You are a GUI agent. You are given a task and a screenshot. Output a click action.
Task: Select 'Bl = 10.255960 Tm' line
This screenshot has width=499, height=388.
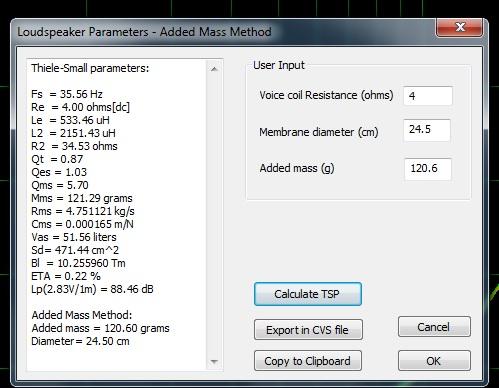(78, 263)
